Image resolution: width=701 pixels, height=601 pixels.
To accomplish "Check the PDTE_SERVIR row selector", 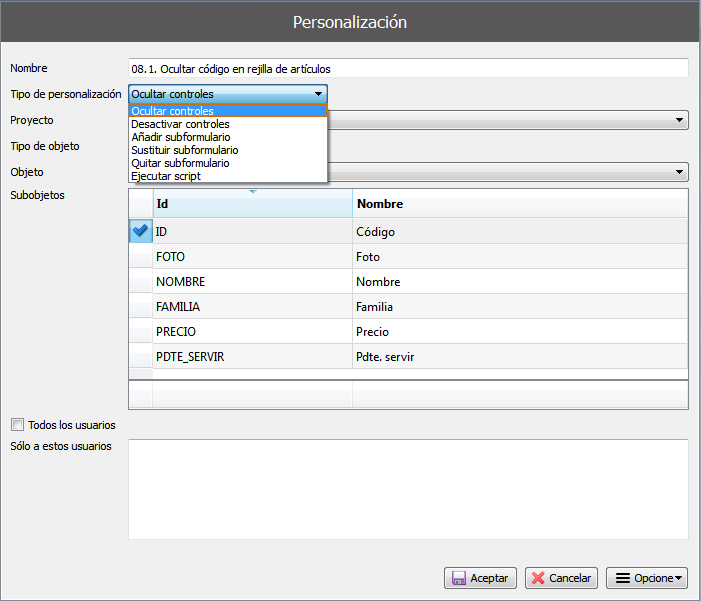I will (x=140, y=356).
